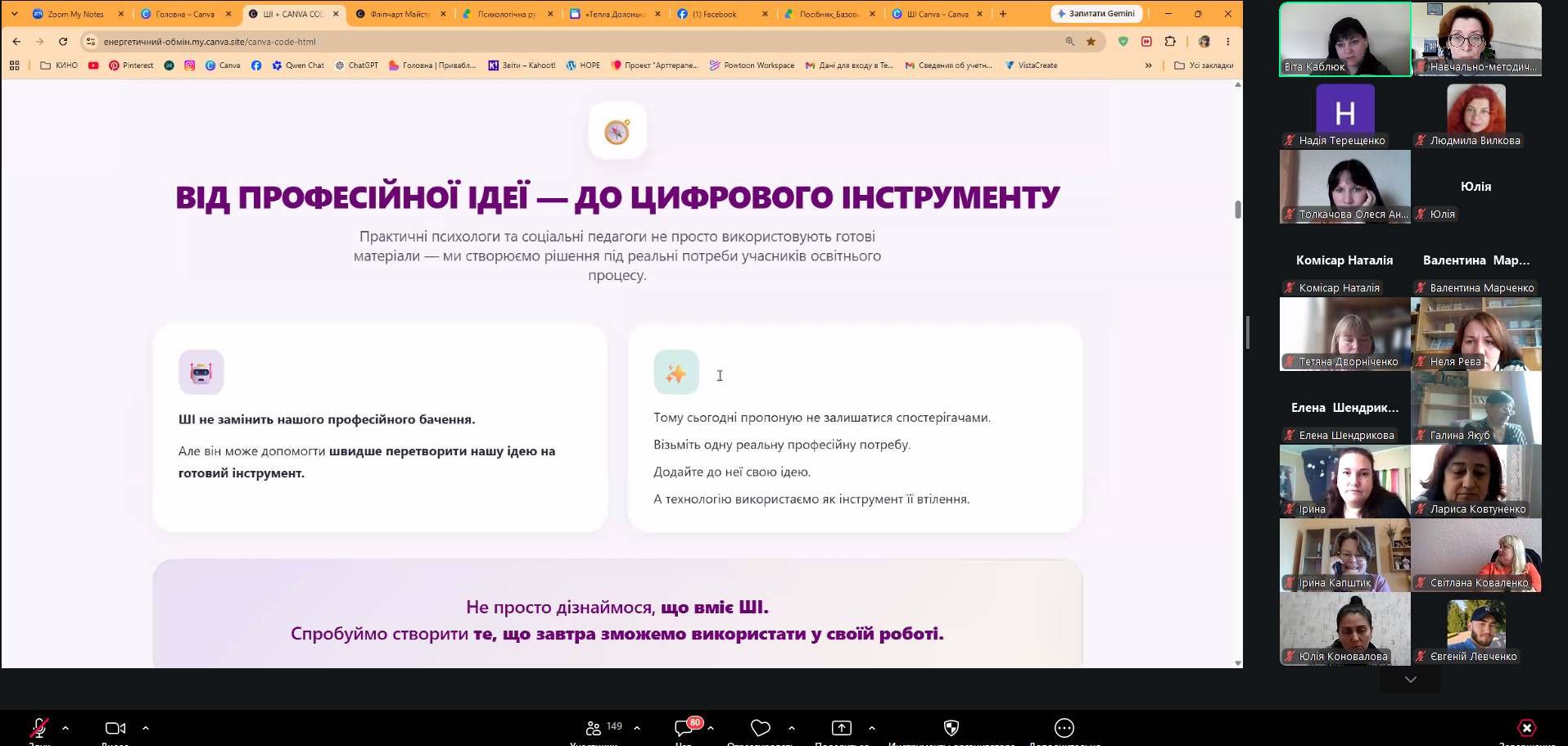Image resolution: width=1568 pixels, height=746 pixels.
Task: Show more participants with the down chevron
Action: (x=1410, y=680)
